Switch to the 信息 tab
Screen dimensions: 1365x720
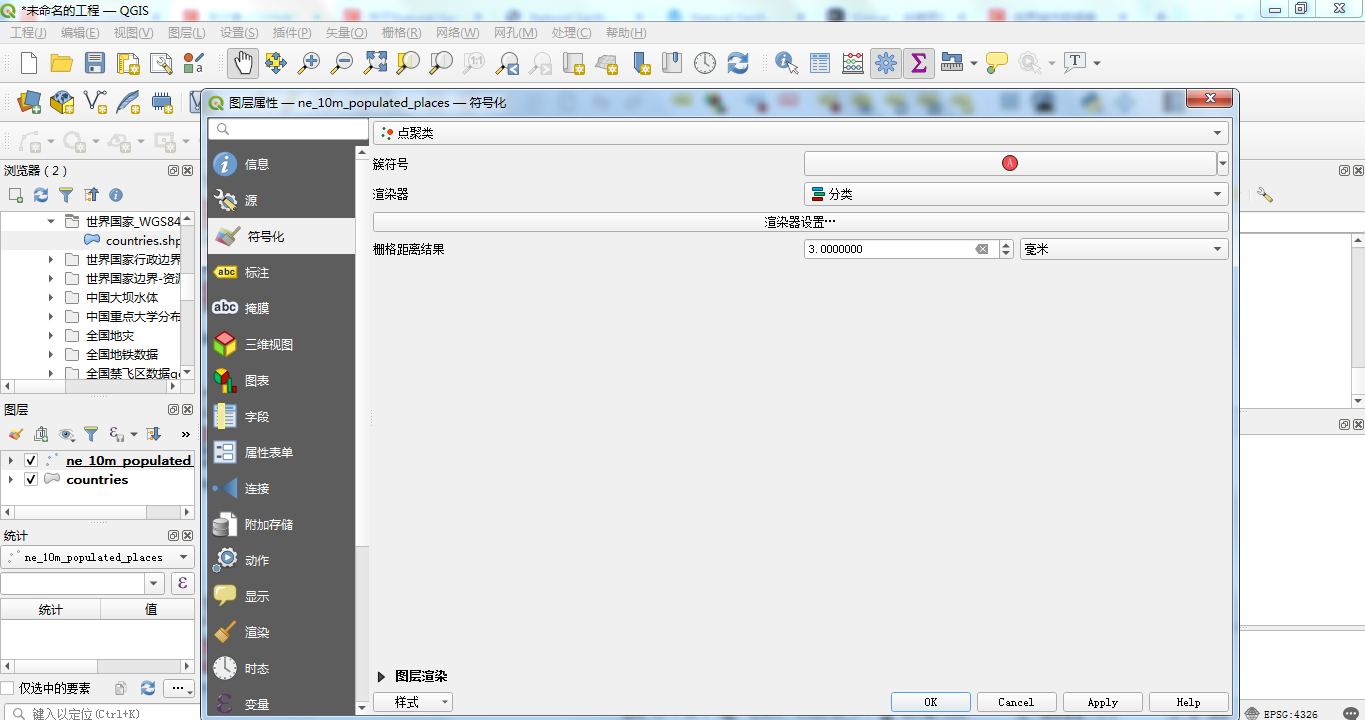pyautogui.click(x=282, y=164)
